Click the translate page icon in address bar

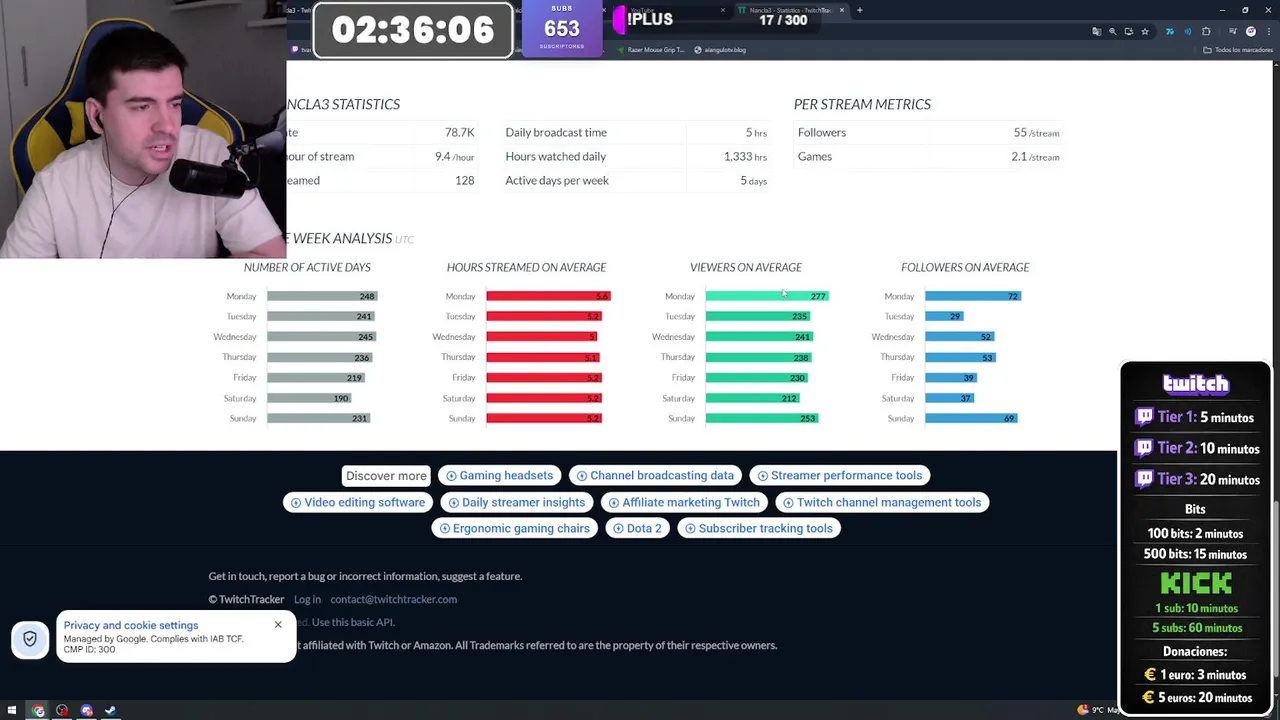(1097, 31)
